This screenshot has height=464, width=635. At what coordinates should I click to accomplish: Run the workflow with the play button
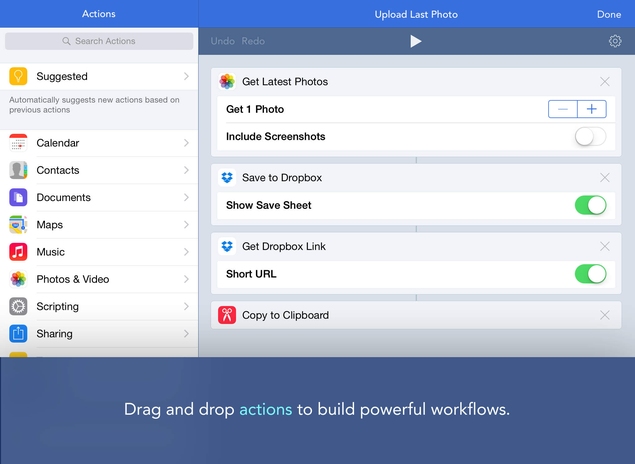coord(415,41)
